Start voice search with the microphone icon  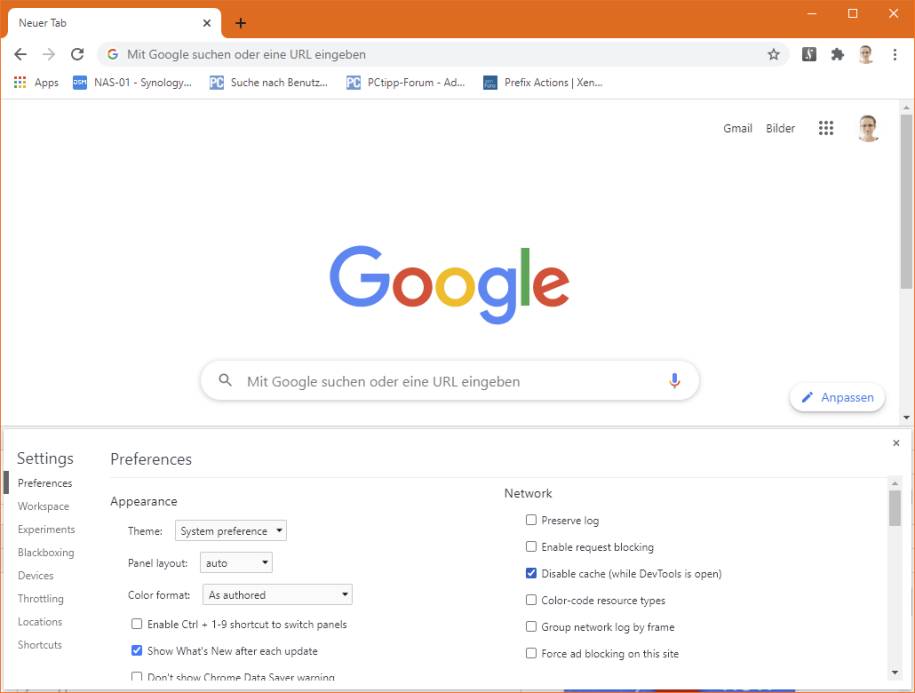tap(675, 380)
